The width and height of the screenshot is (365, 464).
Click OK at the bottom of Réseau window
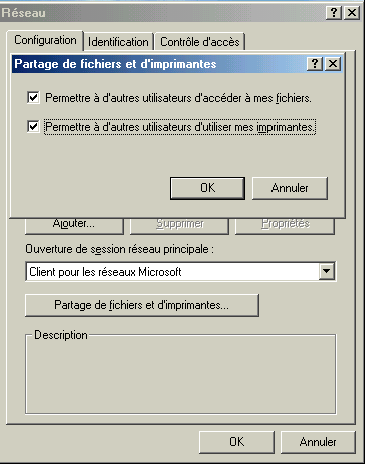tap(237, 442)
